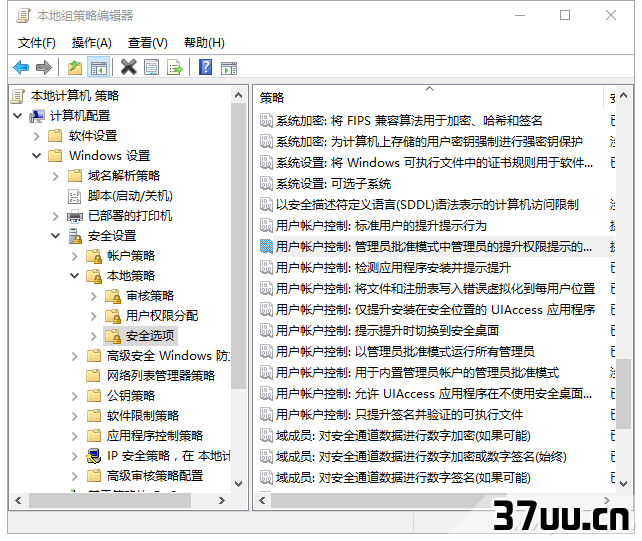Click policy icon for 检测应用程序安装并提示提升
The image size is (642, 541).
266,267
